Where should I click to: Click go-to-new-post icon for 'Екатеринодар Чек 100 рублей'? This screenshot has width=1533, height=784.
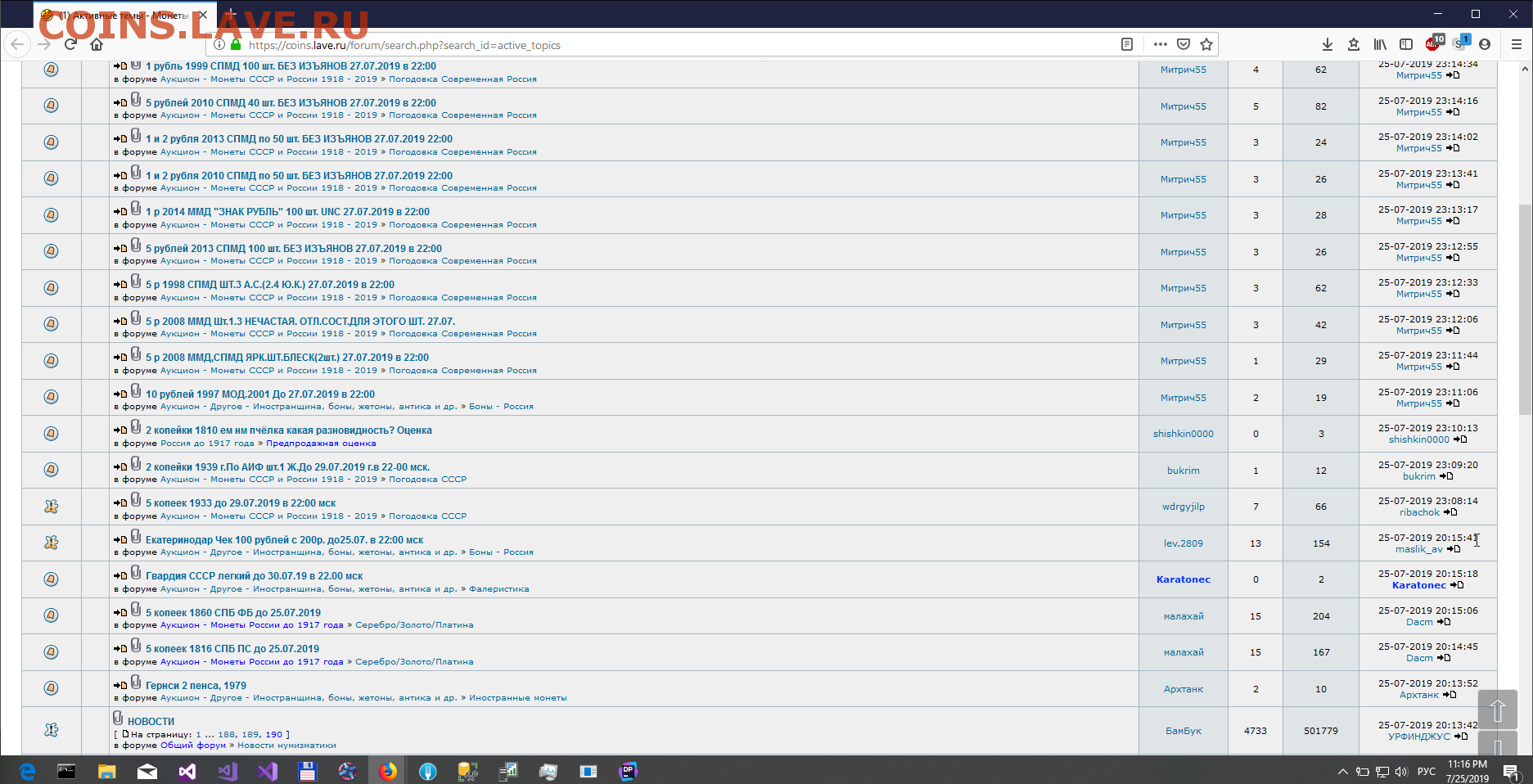tap(120, 541)
